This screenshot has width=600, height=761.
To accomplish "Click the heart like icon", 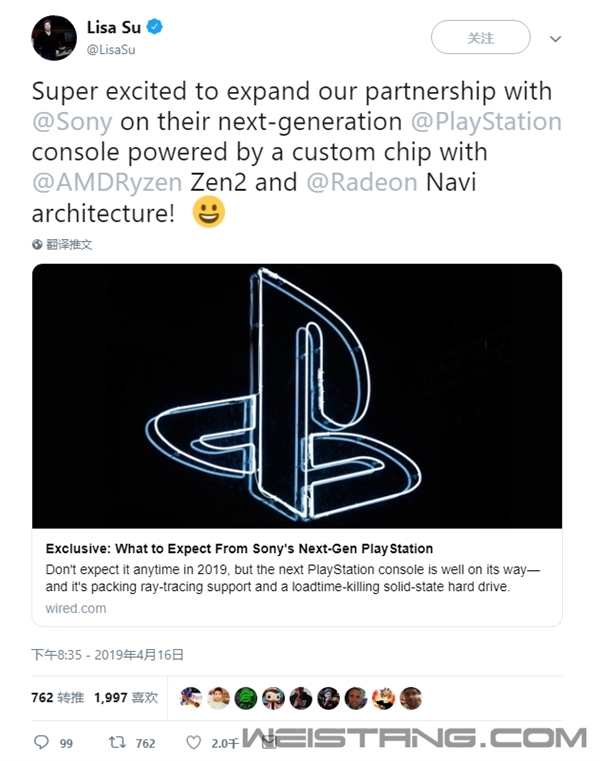I will pos(194,742).
